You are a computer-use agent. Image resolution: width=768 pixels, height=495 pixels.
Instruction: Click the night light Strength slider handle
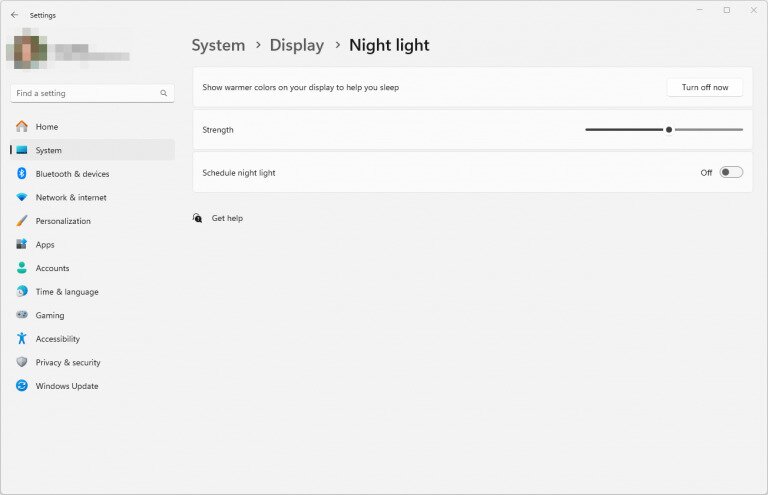point(669,130)
